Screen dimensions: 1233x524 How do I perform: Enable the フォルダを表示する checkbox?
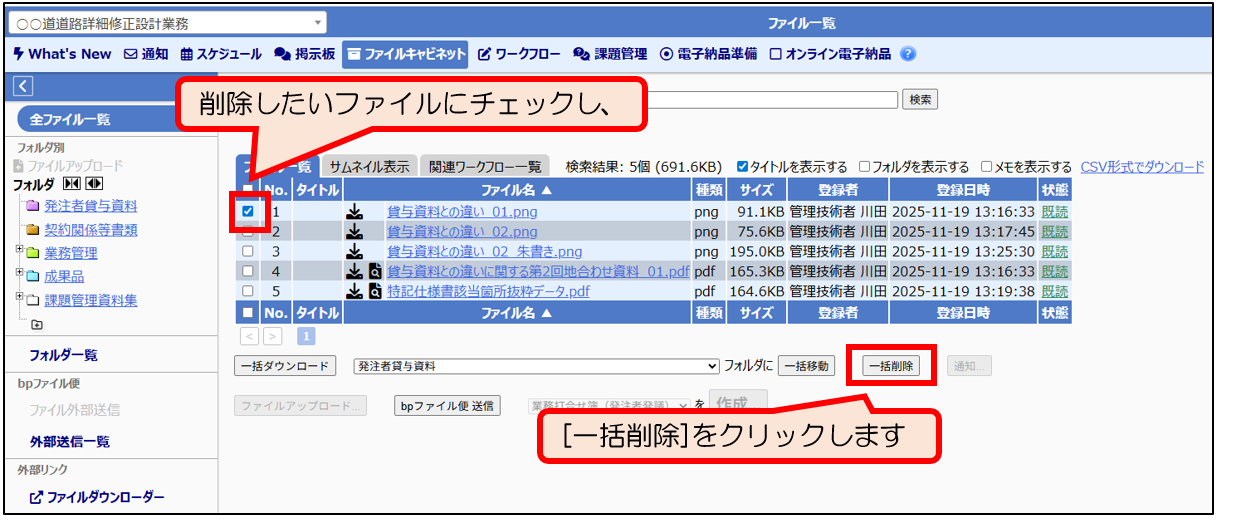point(865,167)
